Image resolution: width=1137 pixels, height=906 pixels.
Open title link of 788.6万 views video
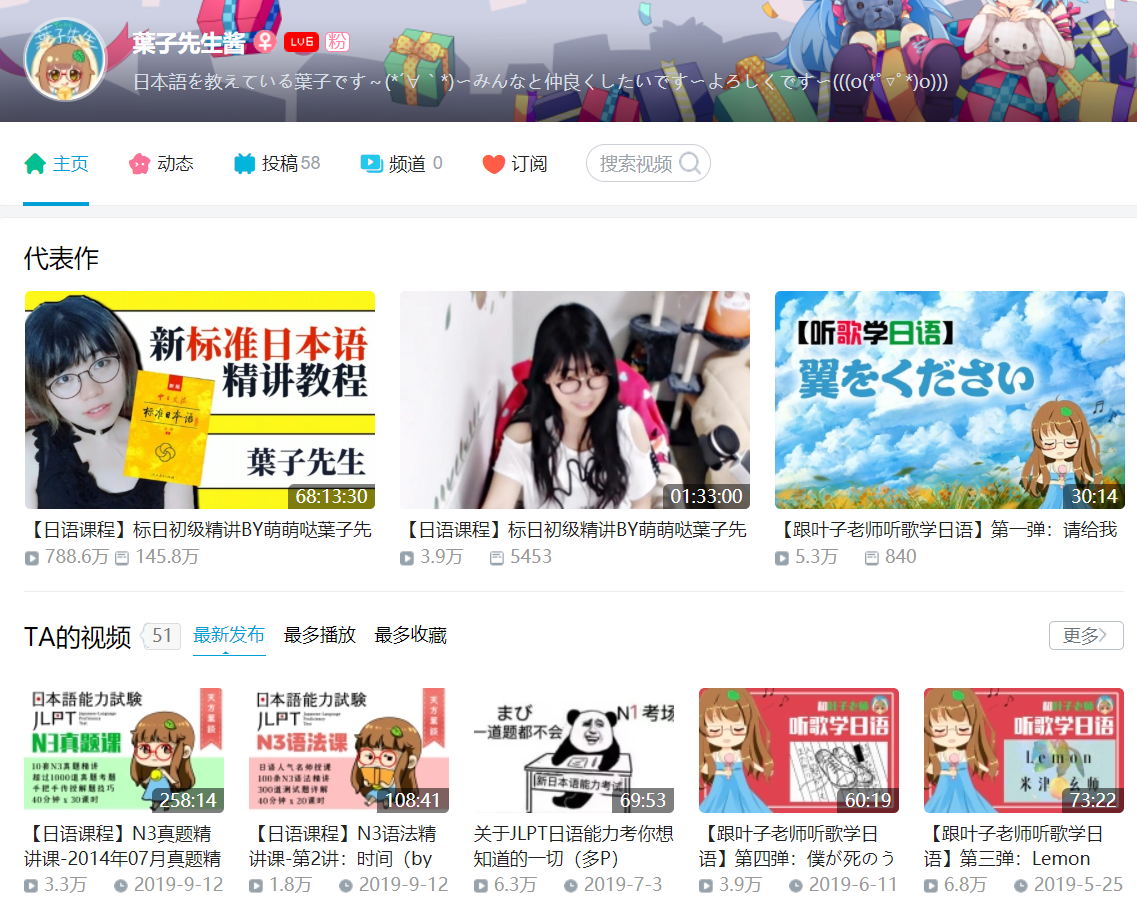pyautogui.click(x=200, y=530)
